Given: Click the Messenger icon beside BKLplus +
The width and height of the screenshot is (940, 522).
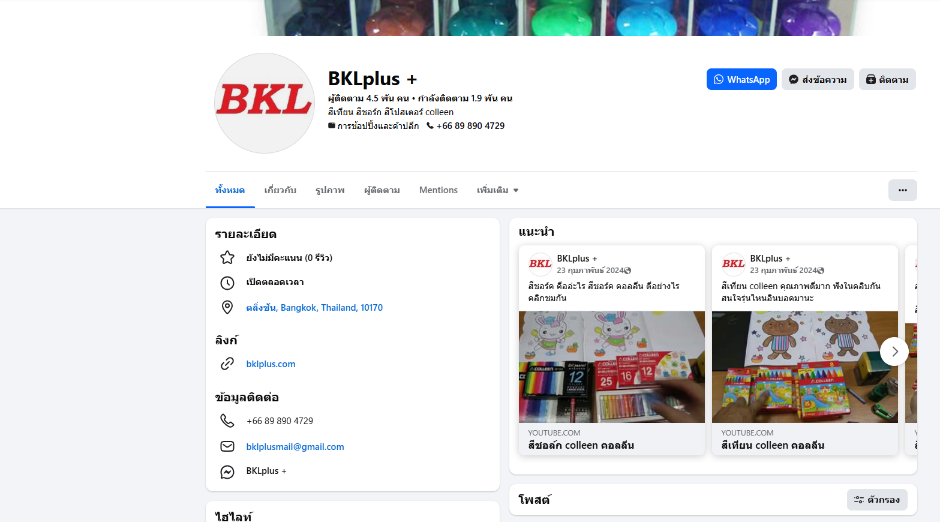Looking at the screenshot, I should point(227,472).
